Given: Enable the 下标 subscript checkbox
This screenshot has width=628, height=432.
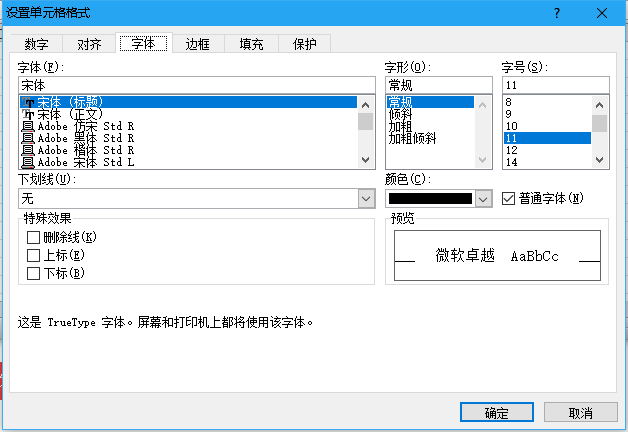Looking at the screenshot, I should 33,273.
